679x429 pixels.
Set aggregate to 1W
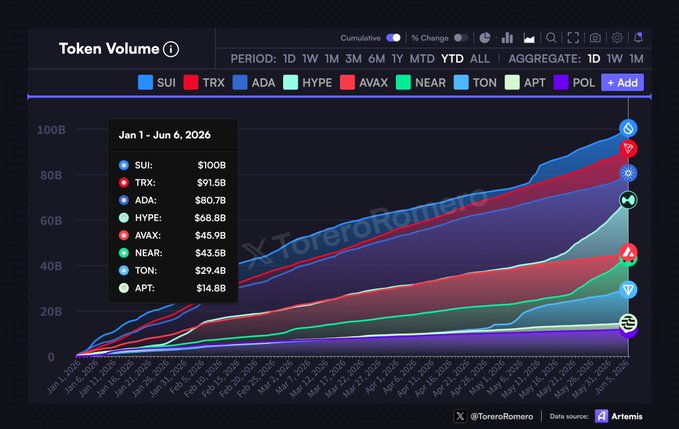[x=614, y=59]
